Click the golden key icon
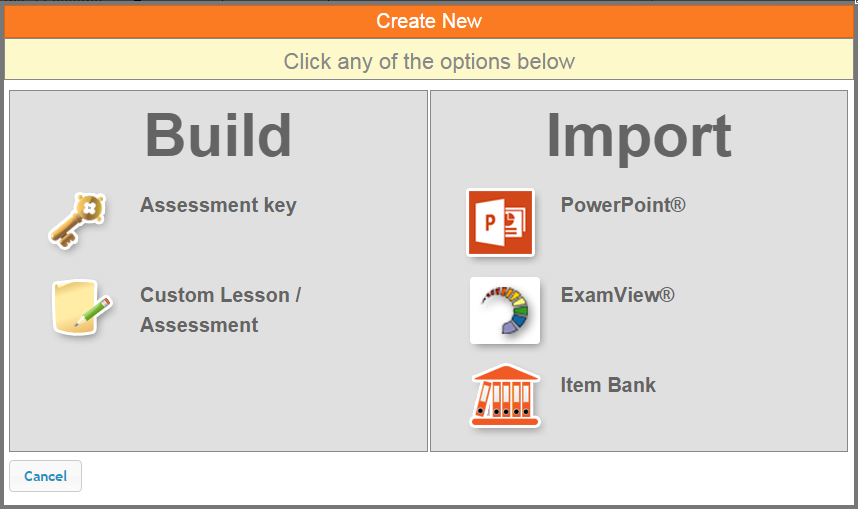The height and width of the screenshot is (509, 858). coord(77,220)
